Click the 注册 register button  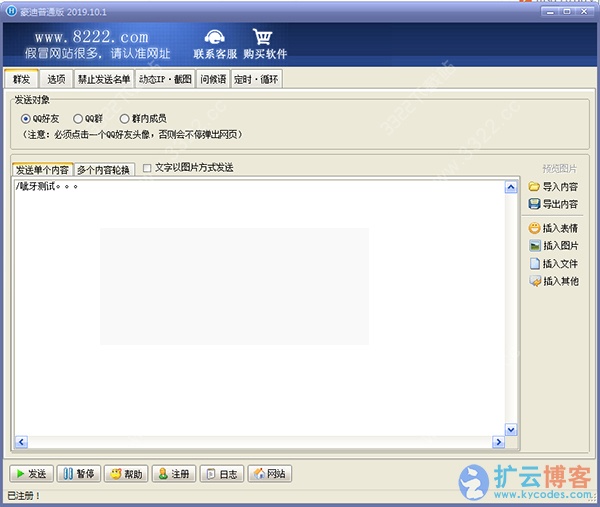(174, 474)
